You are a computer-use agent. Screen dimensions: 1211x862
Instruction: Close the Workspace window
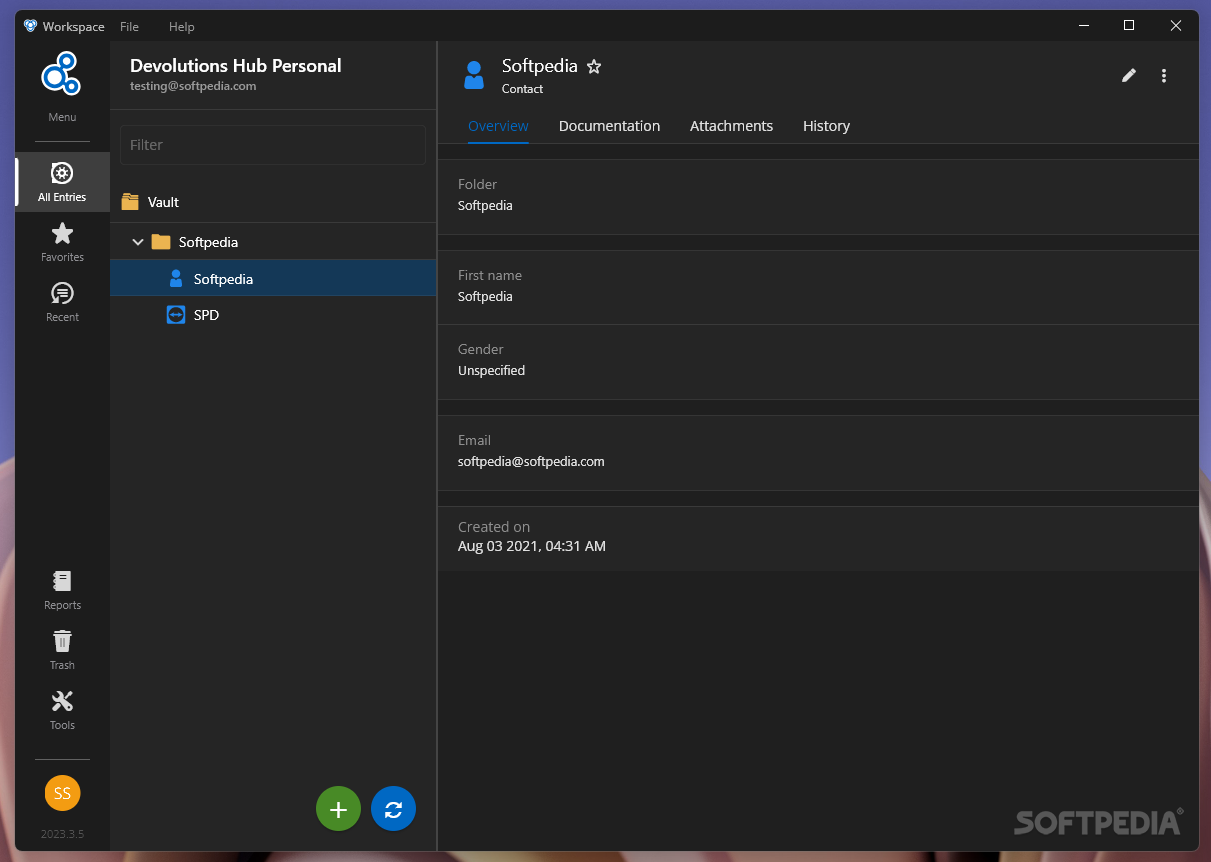pos(1176,26)
